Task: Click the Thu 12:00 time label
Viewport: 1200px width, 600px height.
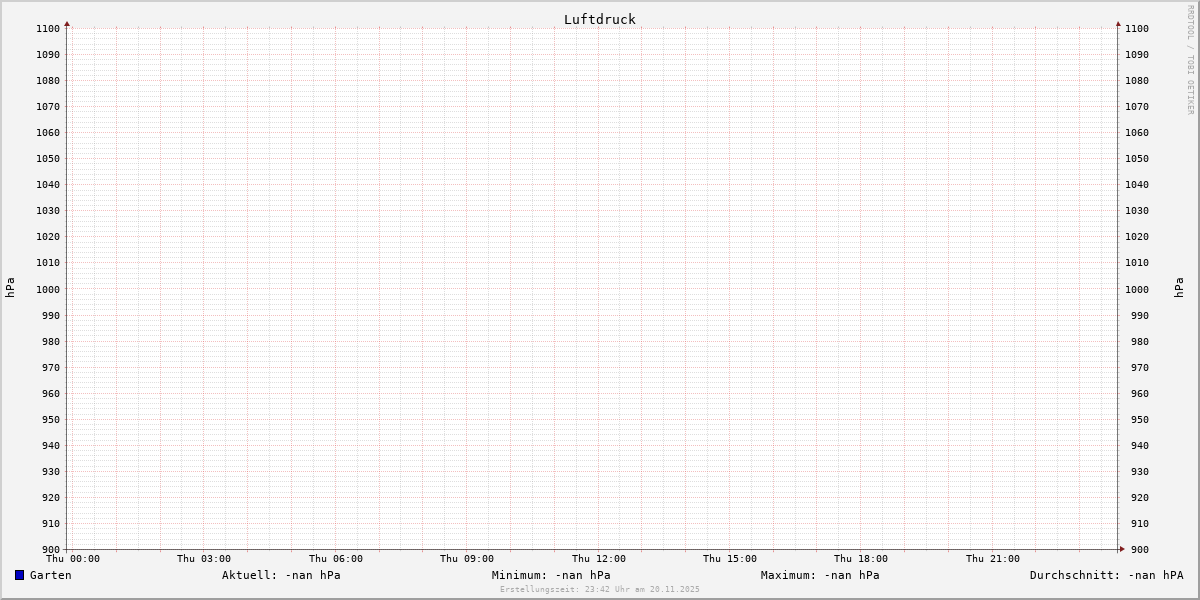Action: coord(599,559)
